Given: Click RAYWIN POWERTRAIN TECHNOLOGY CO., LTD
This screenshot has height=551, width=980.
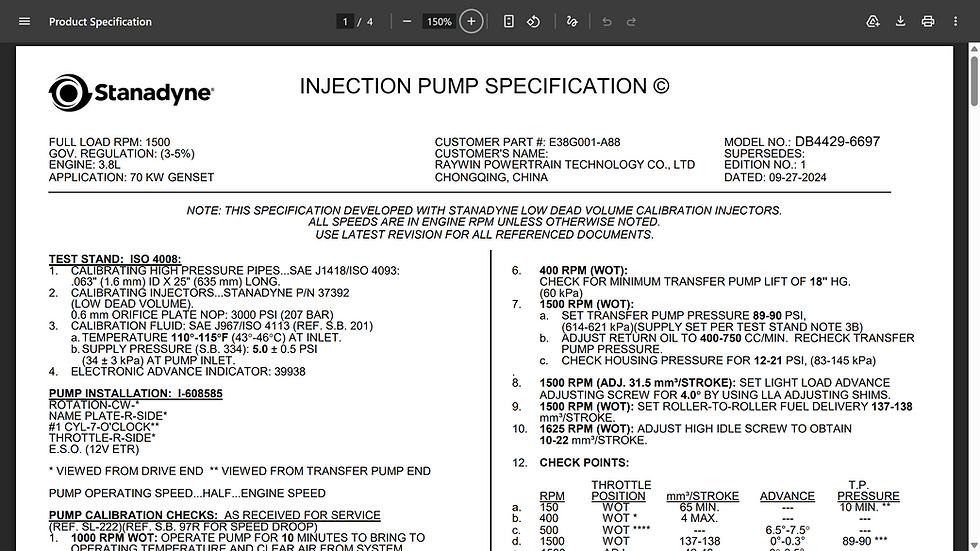Looking at the screenshot, I should pyautogui.click(x=564, y=165).
